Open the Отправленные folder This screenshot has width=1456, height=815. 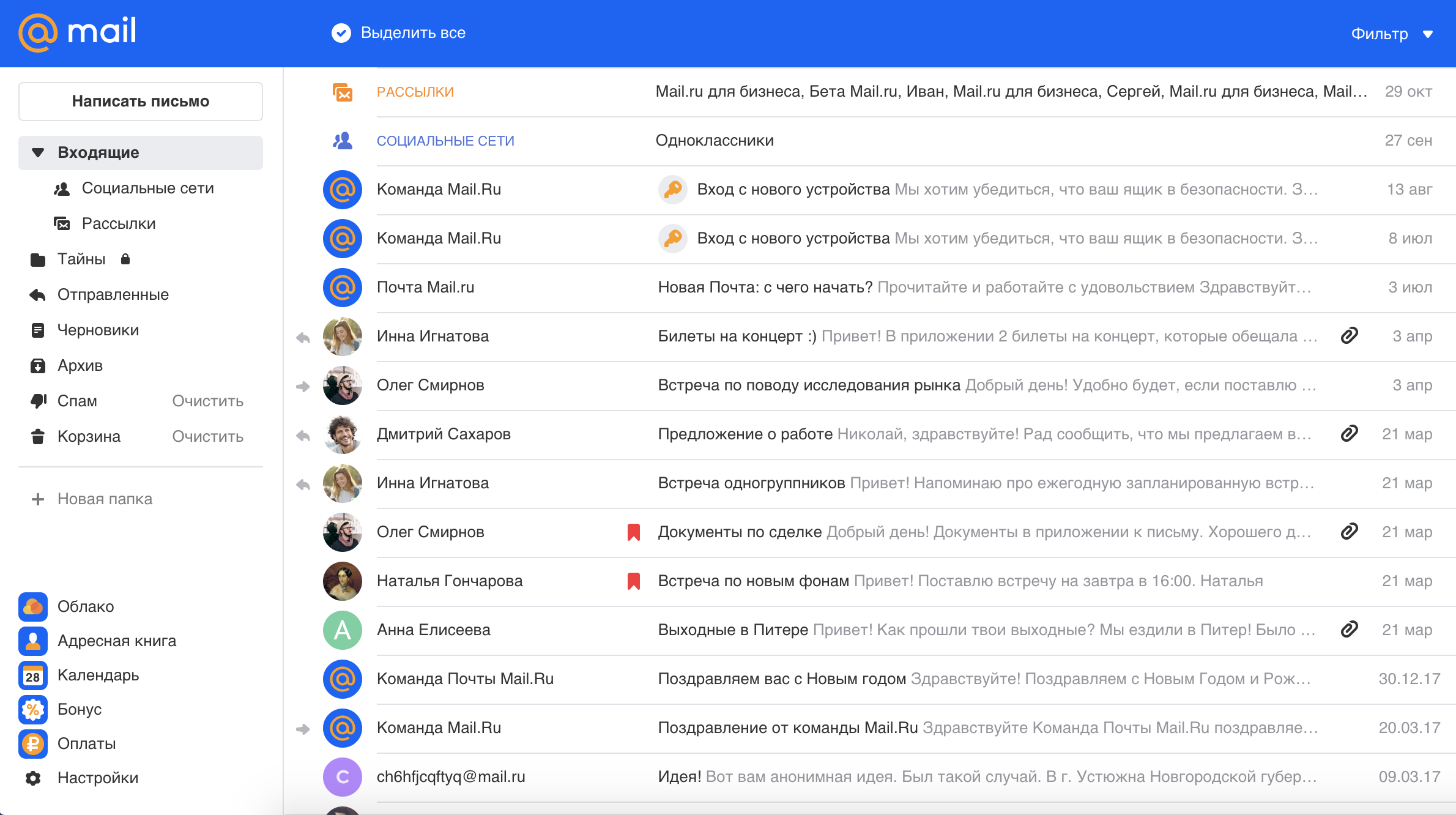coord(113,295)
